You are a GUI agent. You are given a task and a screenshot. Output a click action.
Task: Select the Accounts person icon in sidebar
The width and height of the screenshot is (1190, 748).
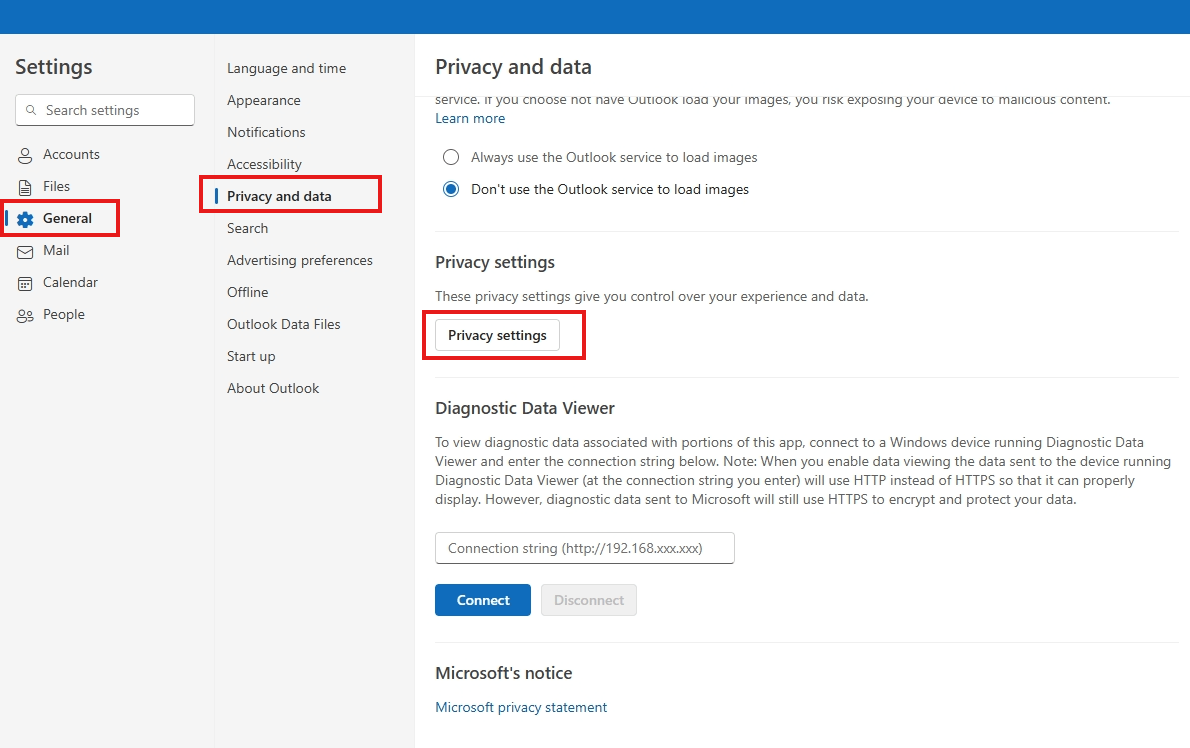(x=24, y=155)
